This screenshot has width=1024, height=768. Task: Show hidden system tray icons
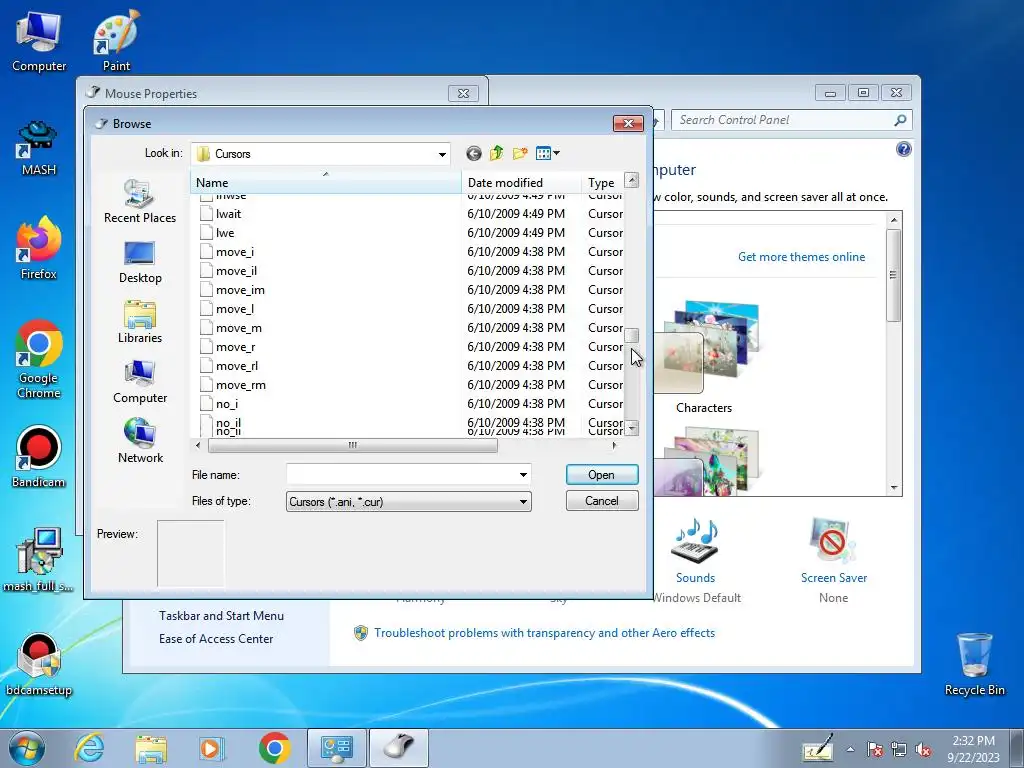pos(850,750)
